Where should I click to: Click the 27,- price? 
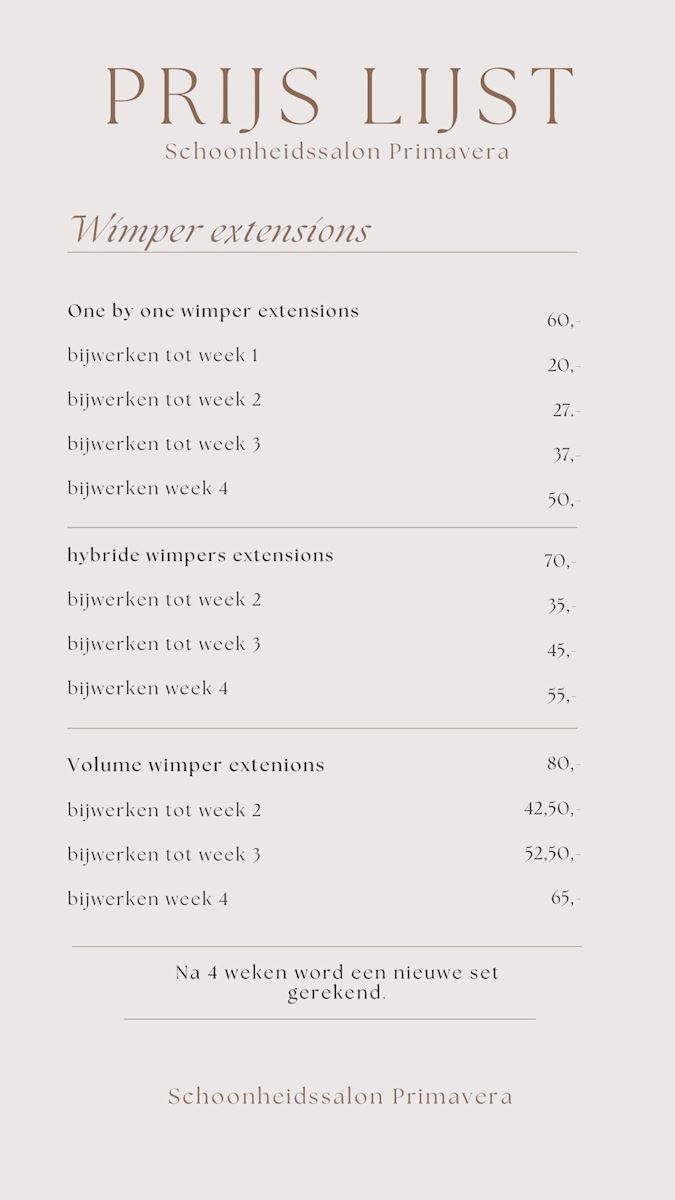point(566,411)
